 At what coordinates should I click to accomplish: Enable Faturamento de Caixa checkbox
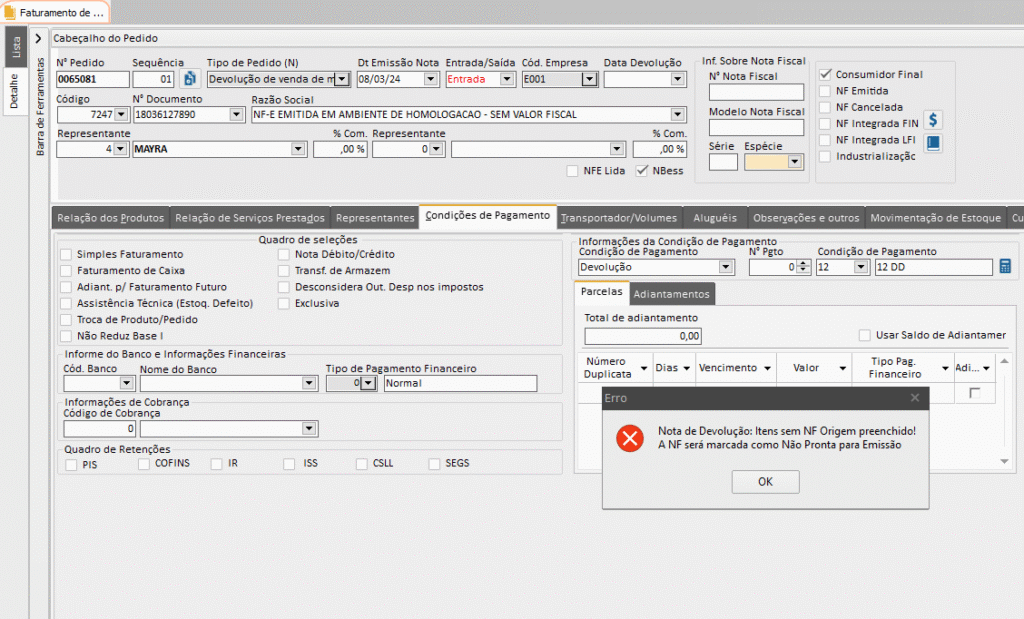point(66,270)
